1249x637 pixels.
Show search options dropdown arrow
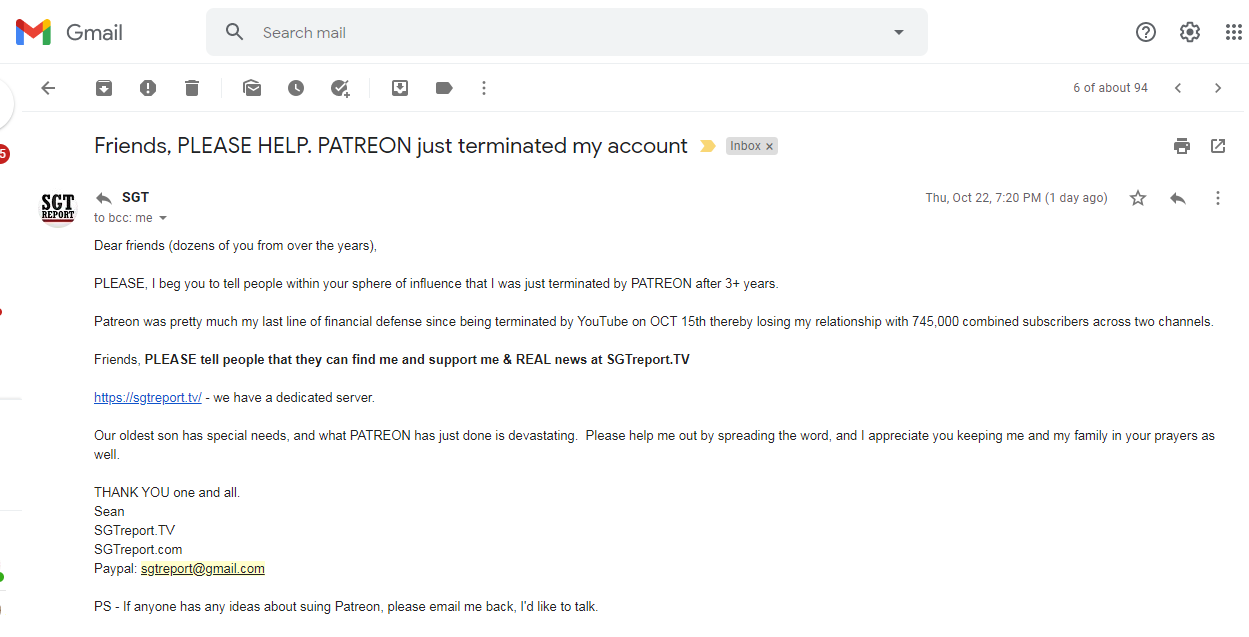coord(899,32)
